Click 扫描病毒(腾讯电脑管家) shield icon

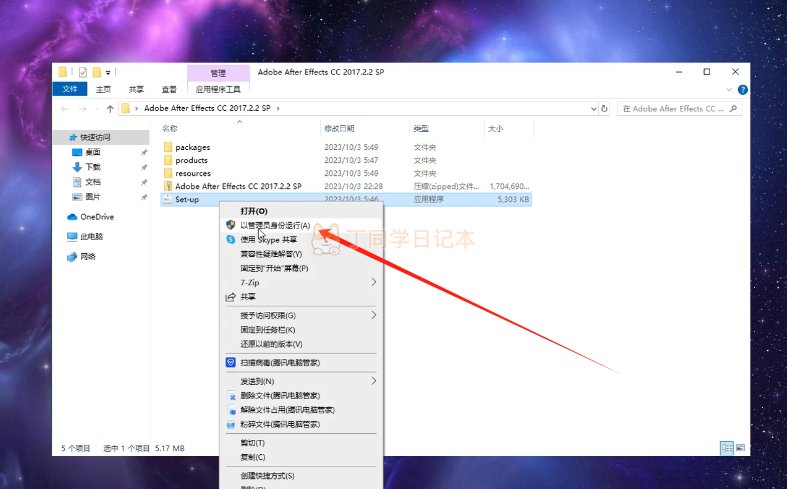231,362
